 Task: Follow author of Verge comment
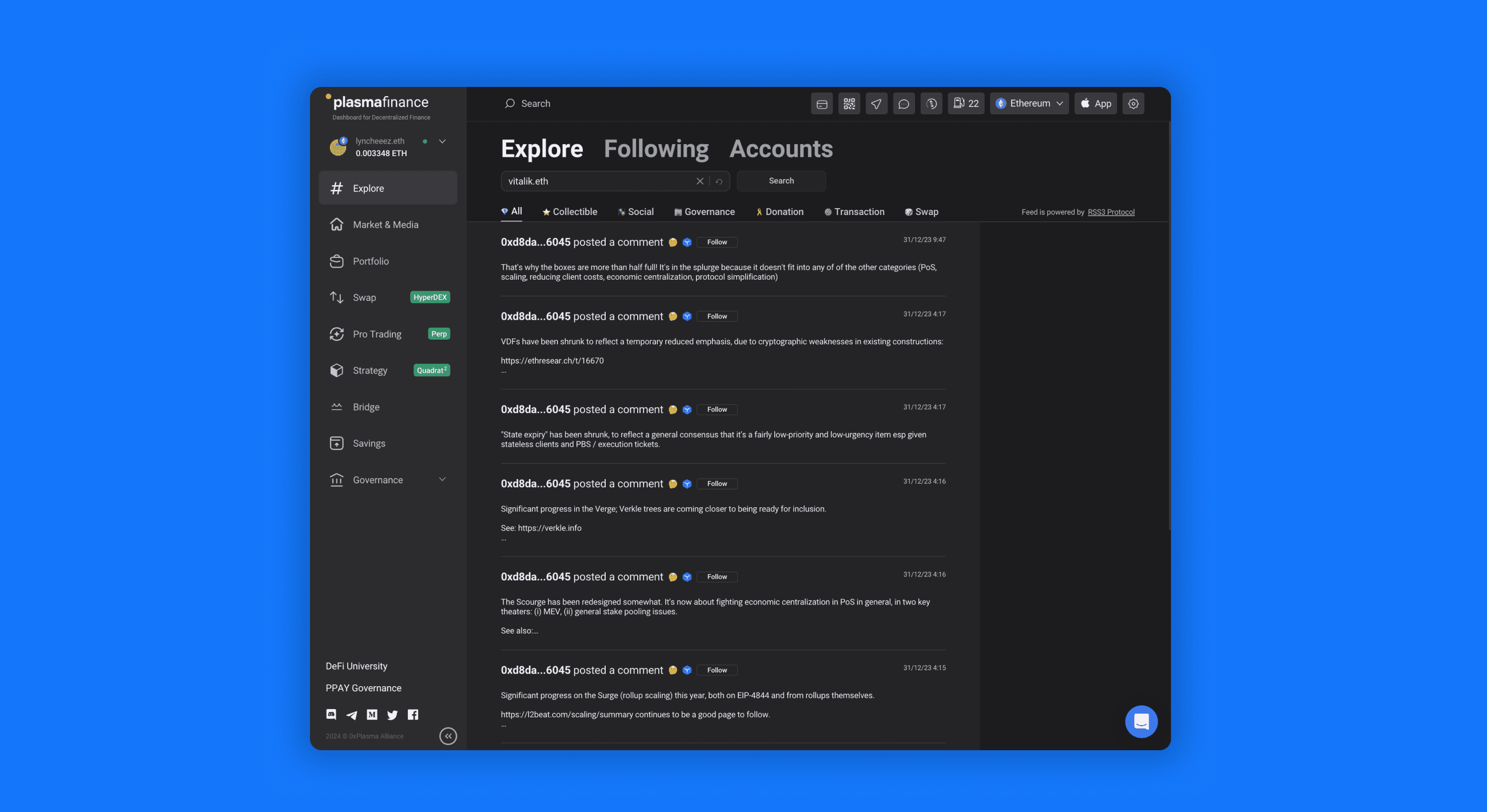click(717, 484)
